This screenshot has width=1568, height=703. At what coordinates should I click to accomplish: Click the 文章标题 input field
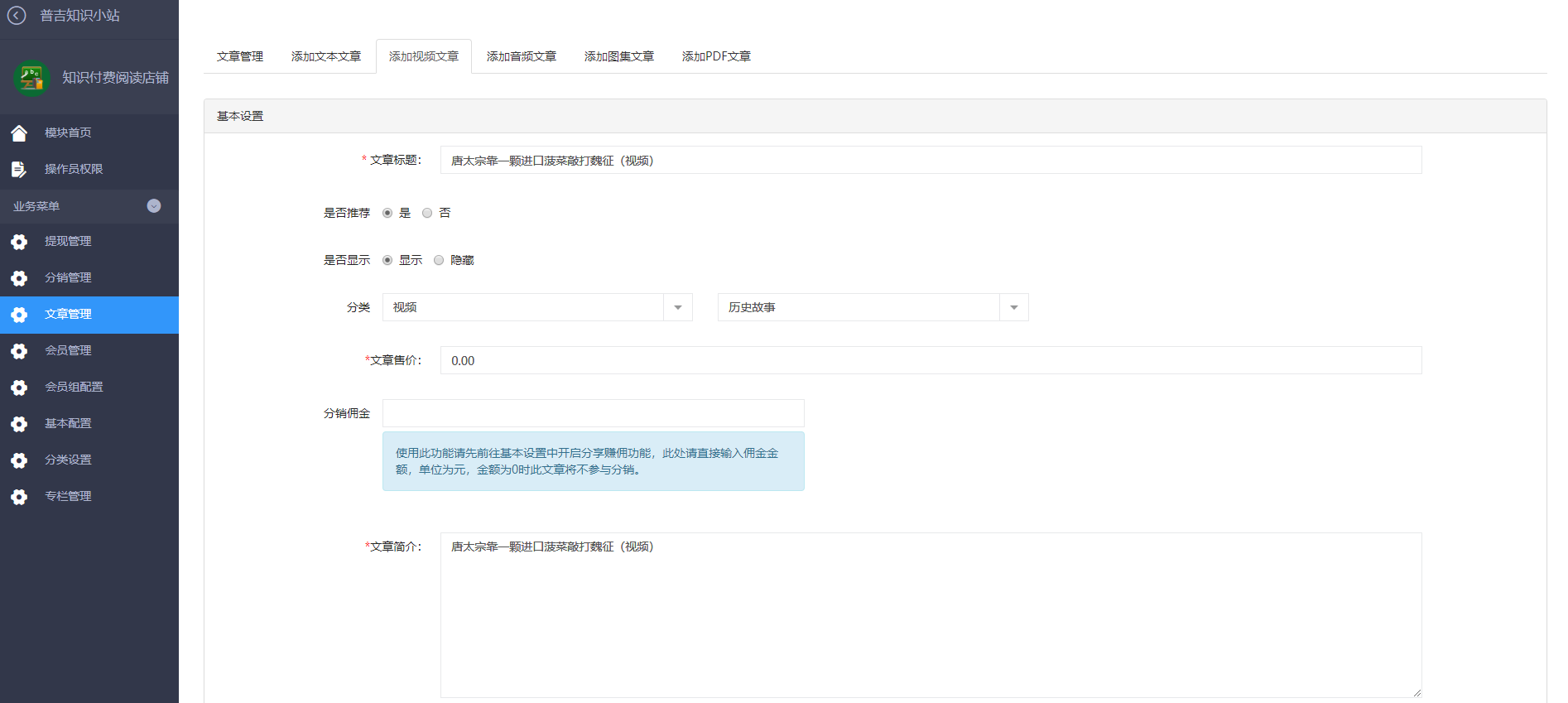931,160
